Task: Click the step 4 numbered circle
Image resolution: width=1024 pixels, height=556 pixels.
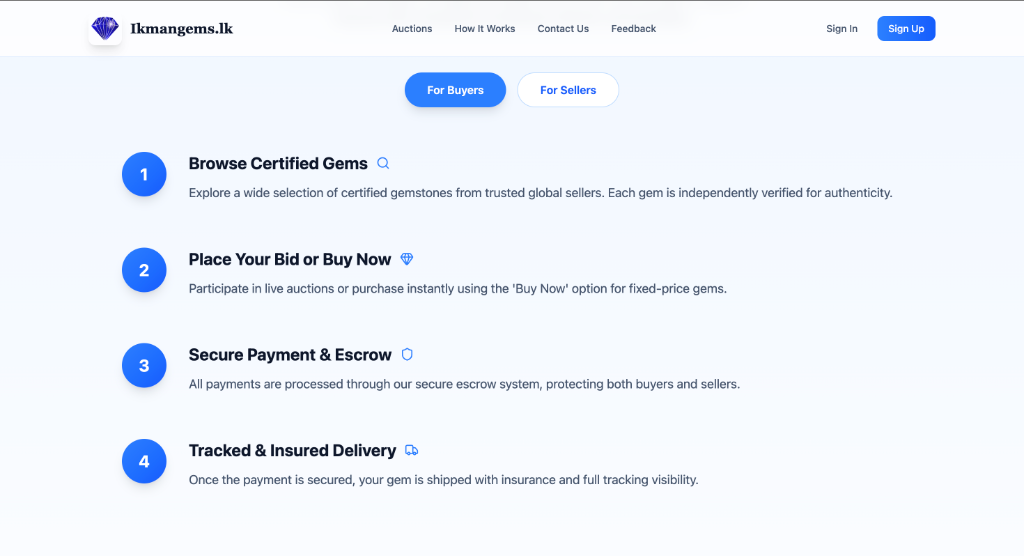Action: click(x=144, y=461)
